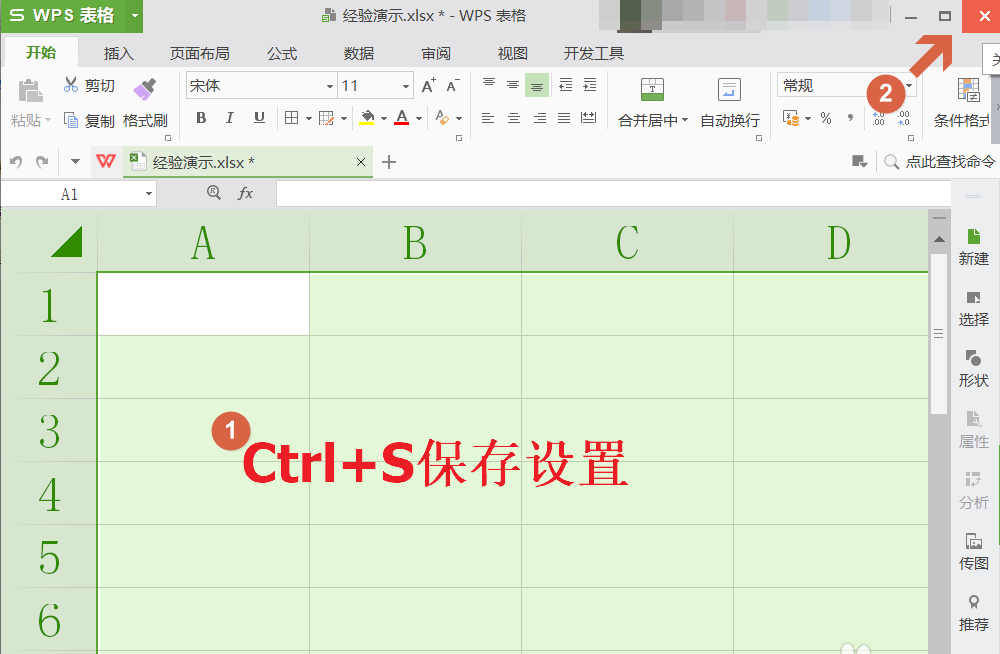Open Conditional Formatting (条件格式)
Image resolution: width=1000 pixels, height=654 pixels.
[x=970, y=100]
